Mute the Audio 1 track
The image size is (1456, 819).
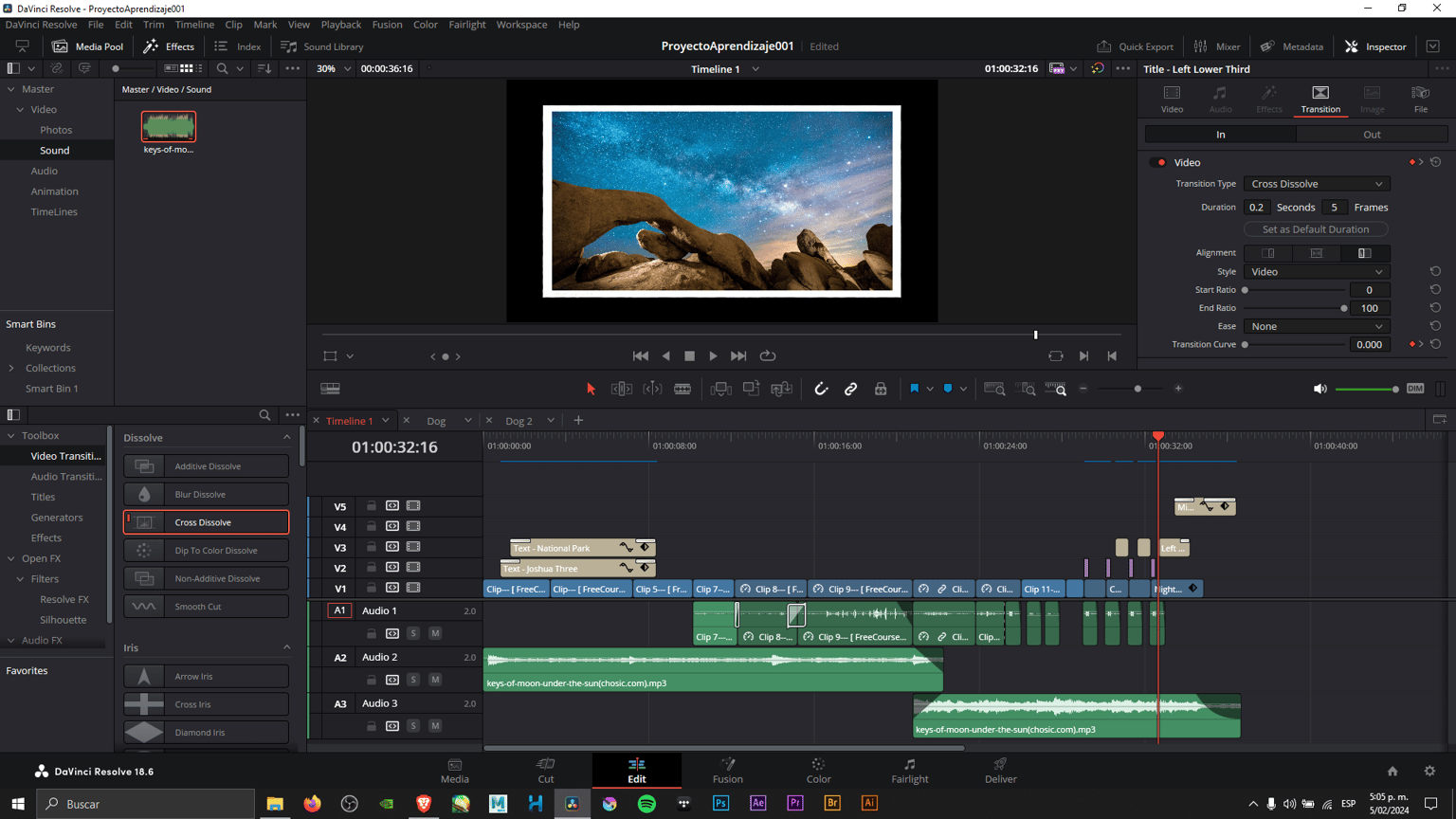tap(435, 633)
